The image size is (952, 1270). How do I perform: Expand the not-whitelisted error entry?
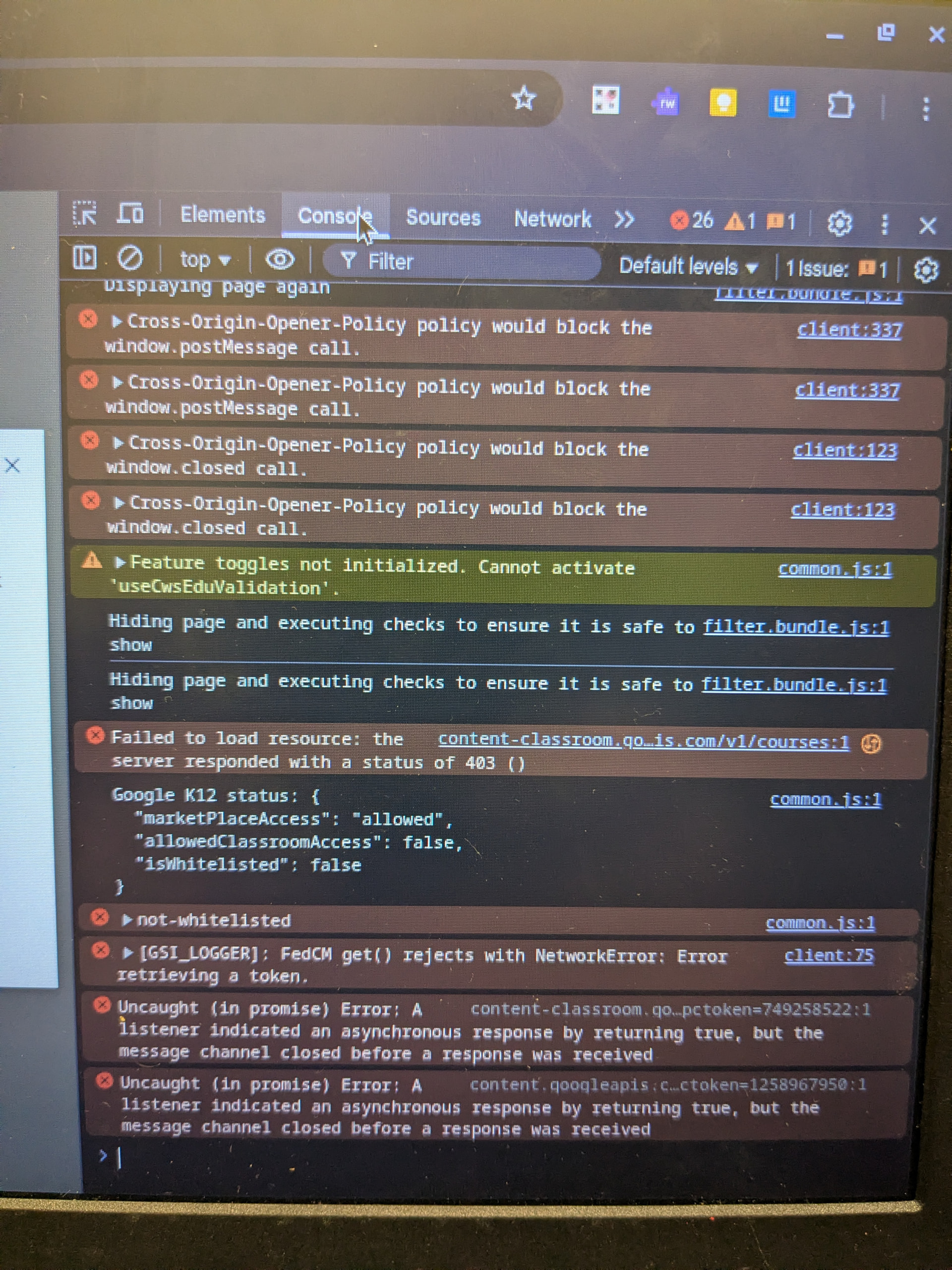(127, 920)
